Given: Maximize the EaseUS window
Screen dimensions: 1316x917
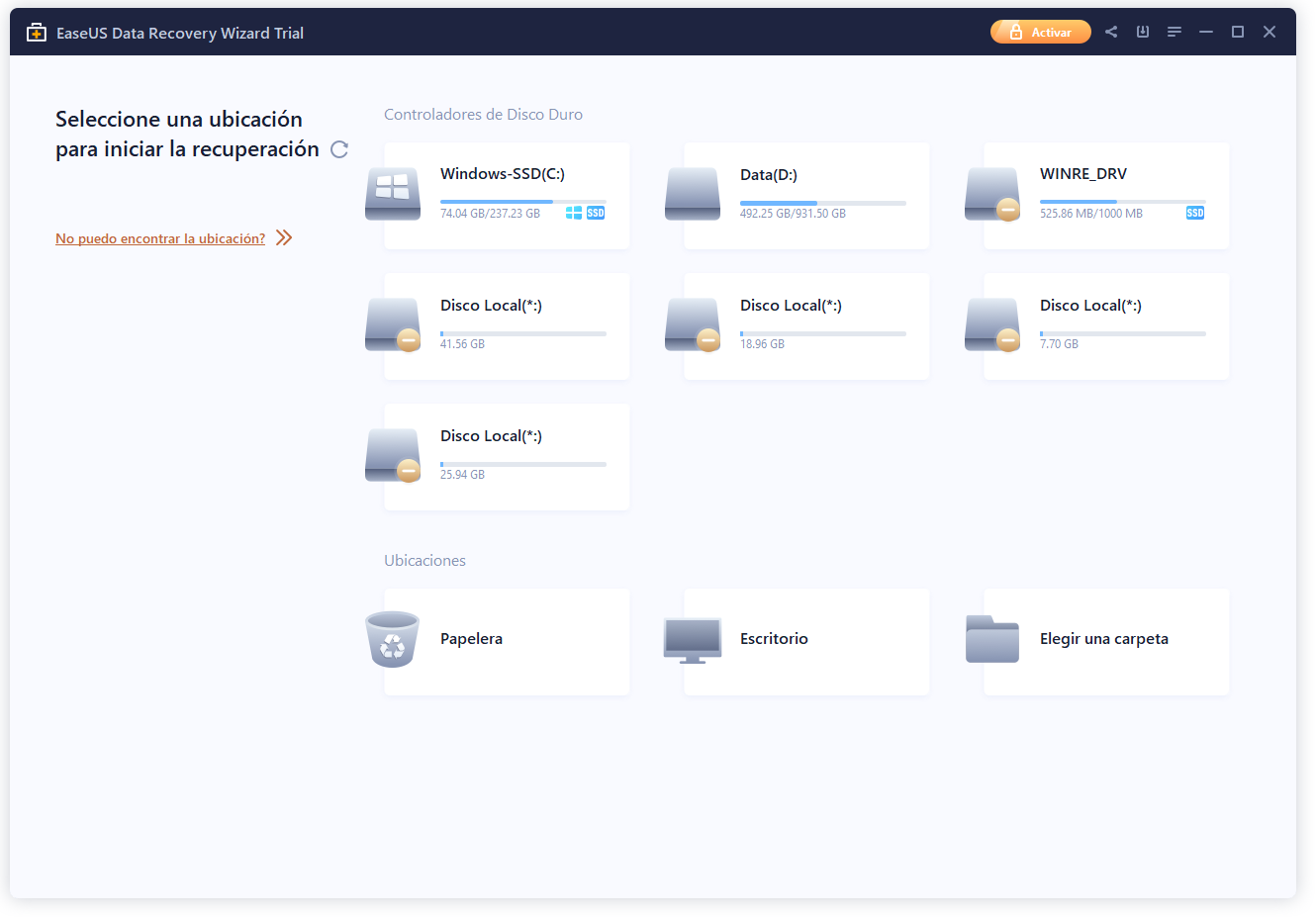Looking at the screenshot, I should coord(1238,33).
